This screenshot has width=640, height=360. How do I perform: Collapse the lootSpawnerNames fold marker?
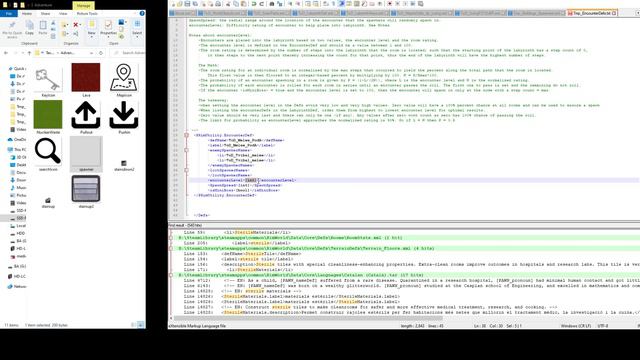187,170
